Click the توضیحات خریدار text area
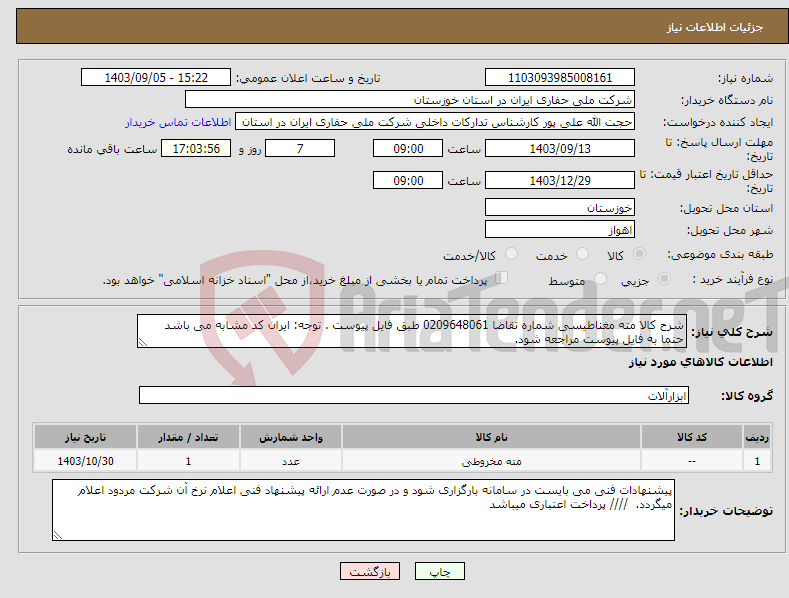 click(363, 510)
